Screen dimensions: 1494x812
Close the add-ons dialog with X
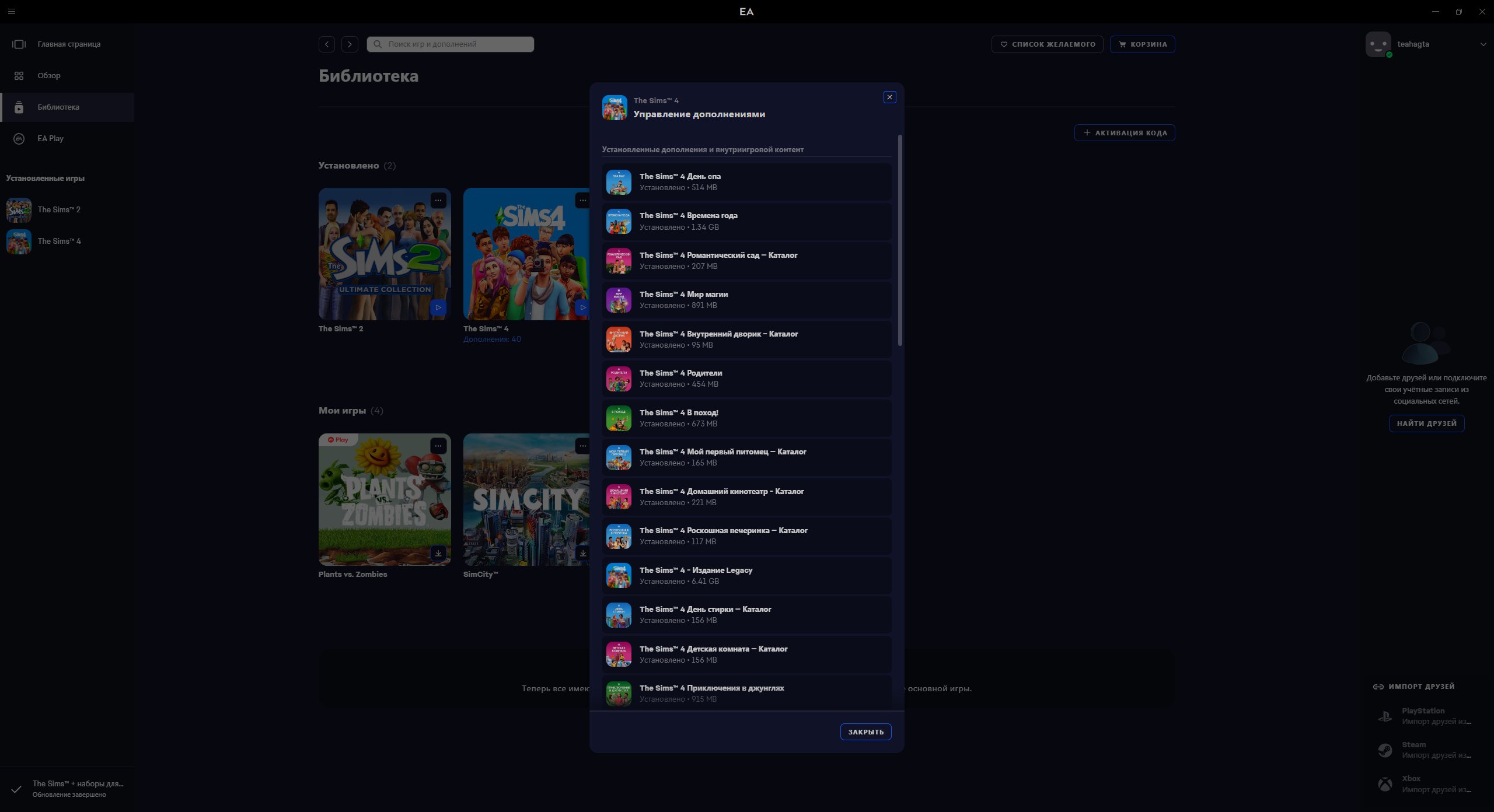click(889, 97)
